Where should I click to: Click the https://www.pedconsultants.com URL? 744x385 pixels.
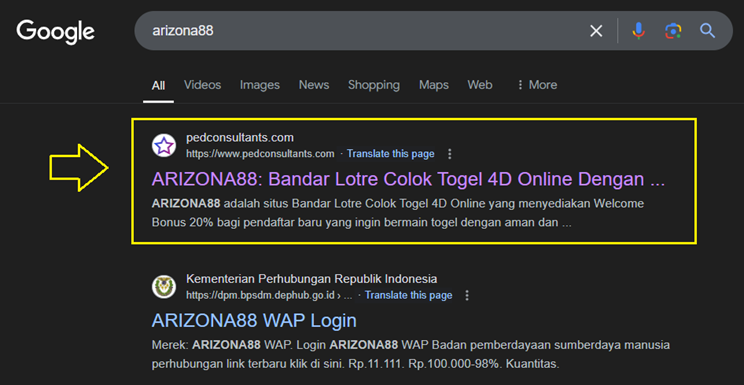(260, 154)
